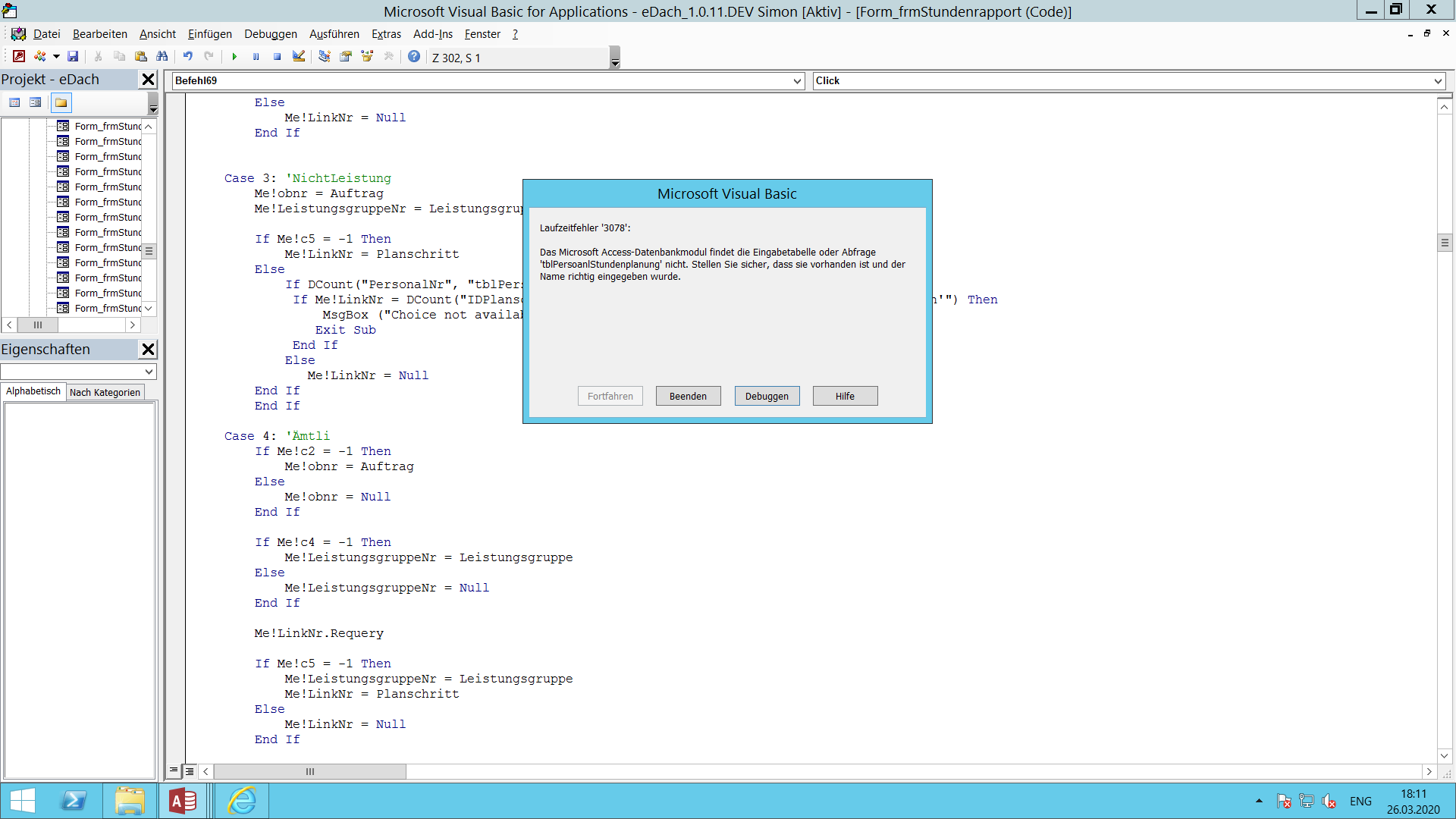Viewport: 1456px width, 819px height.
Task: Open VBA Help via the blue question mark
Action: pos(414,57)
